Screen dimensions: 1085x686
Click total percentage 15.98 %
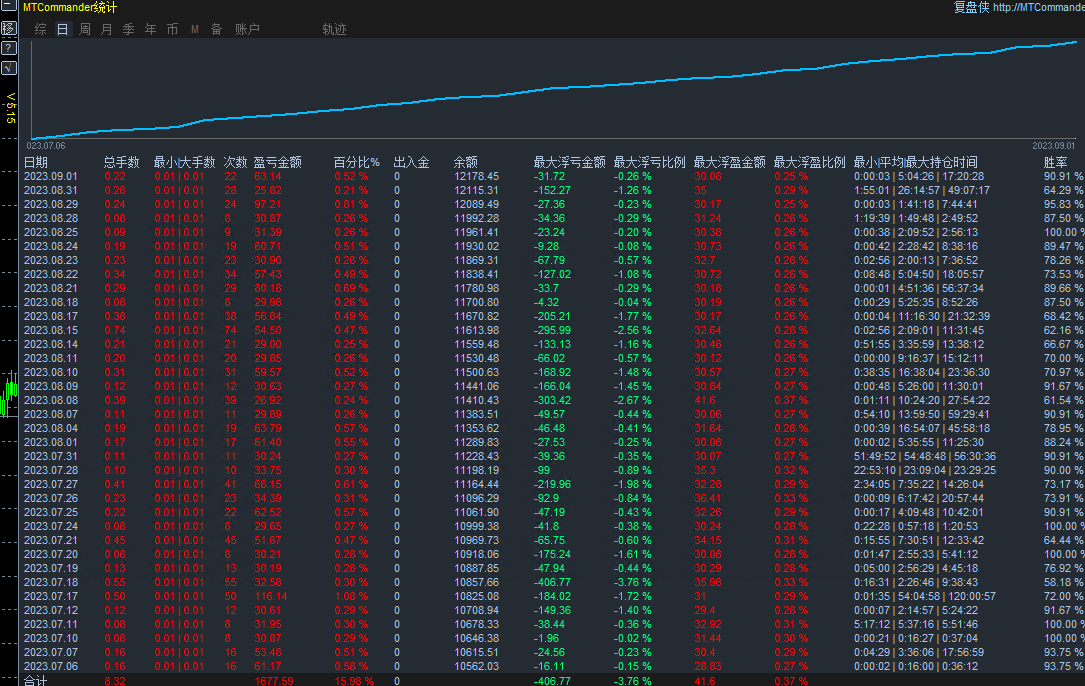pos(354,680)
